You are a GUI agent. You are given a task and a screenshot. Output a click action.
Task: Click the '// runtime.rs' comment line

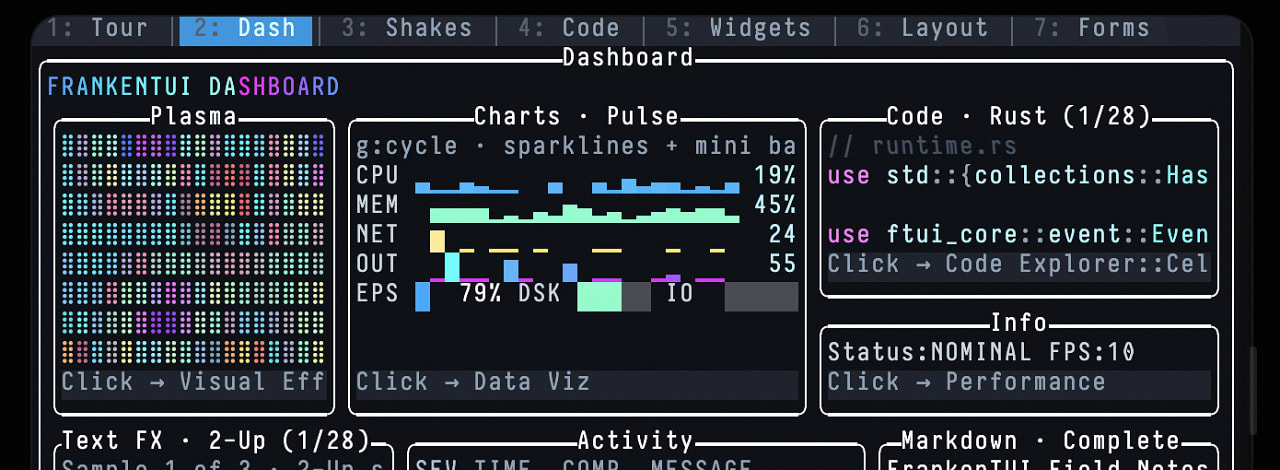point(922,147)
